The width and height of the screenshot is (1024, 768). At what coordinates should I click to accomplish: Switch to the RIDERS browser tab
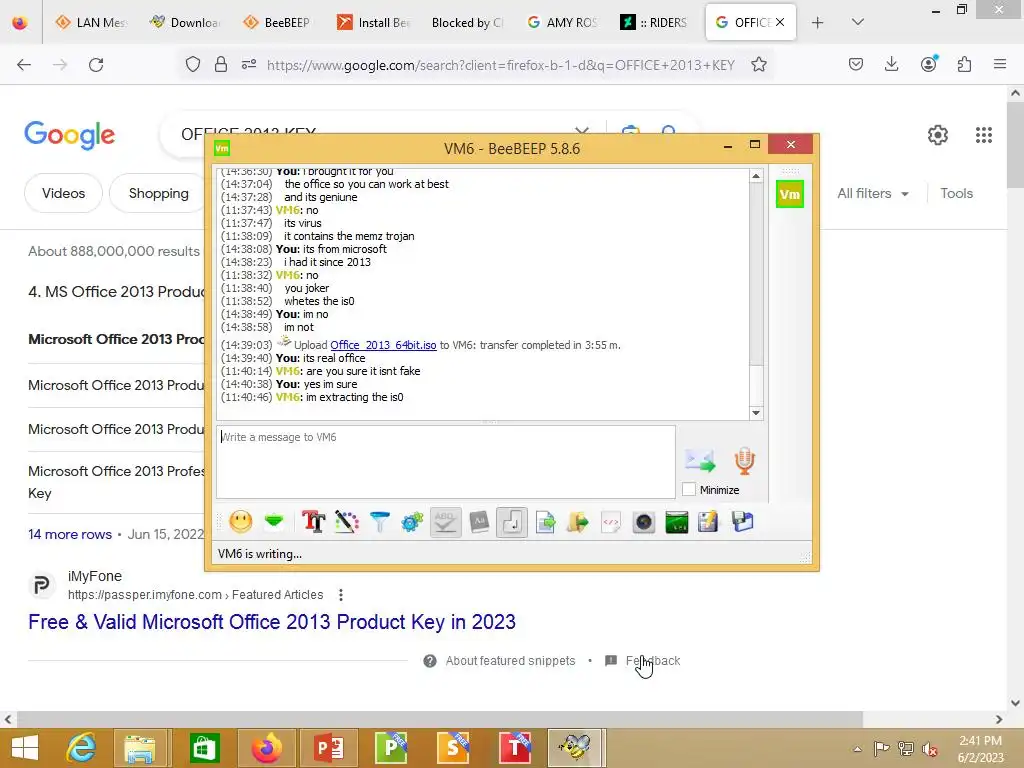click(x=654, y=22)
